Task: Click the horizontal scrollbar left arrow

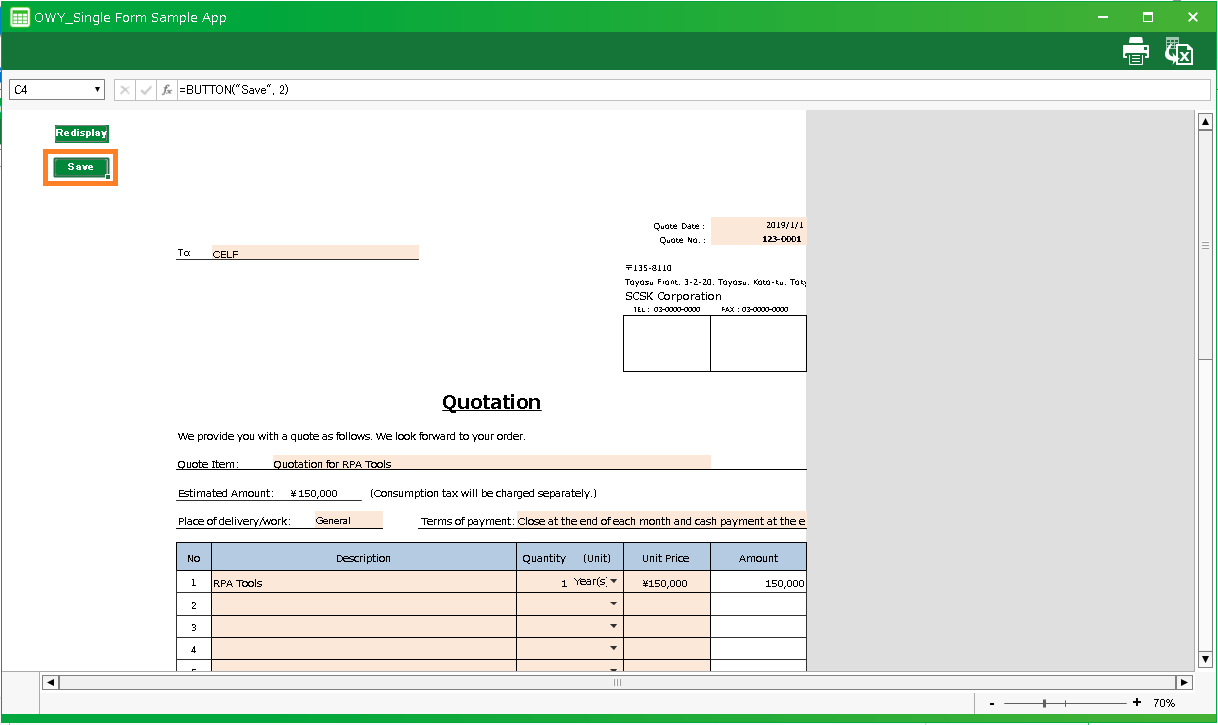Action: pos(50,682)
